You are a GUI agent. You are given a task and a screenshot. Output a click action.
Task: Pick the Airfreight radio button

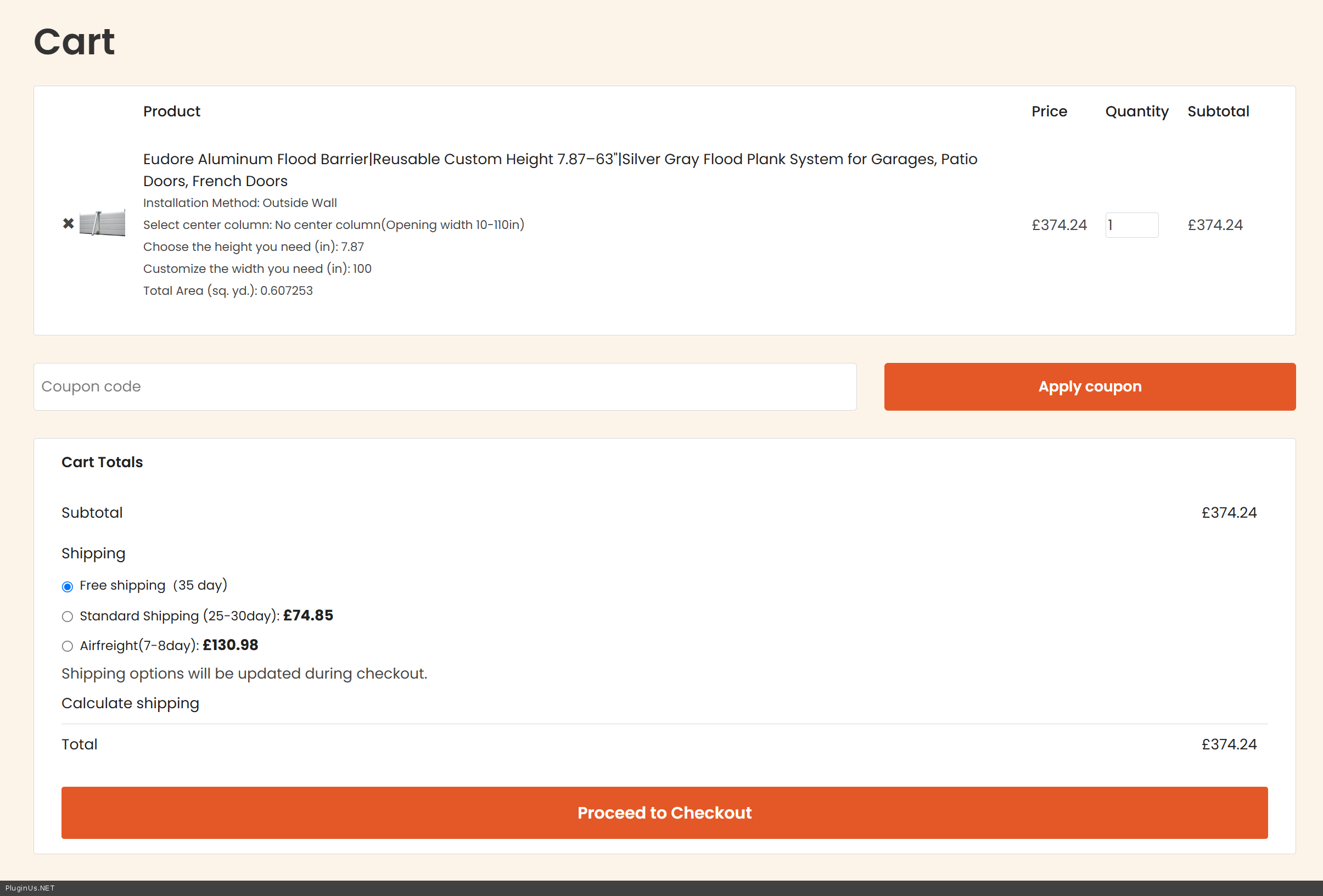(x=67, y=646)
